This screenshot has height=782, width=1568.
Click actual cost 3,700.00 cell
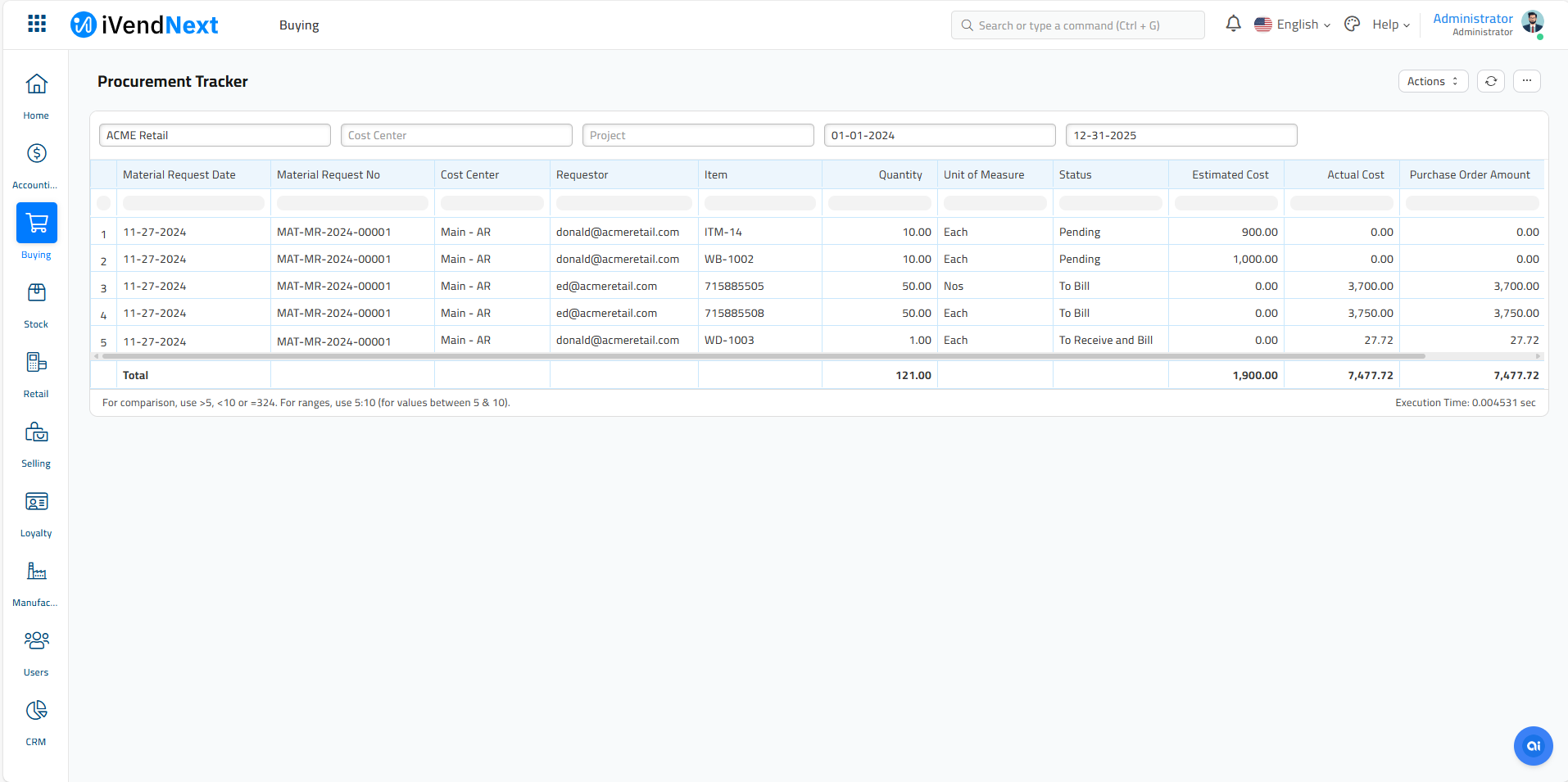(1342, 286)
